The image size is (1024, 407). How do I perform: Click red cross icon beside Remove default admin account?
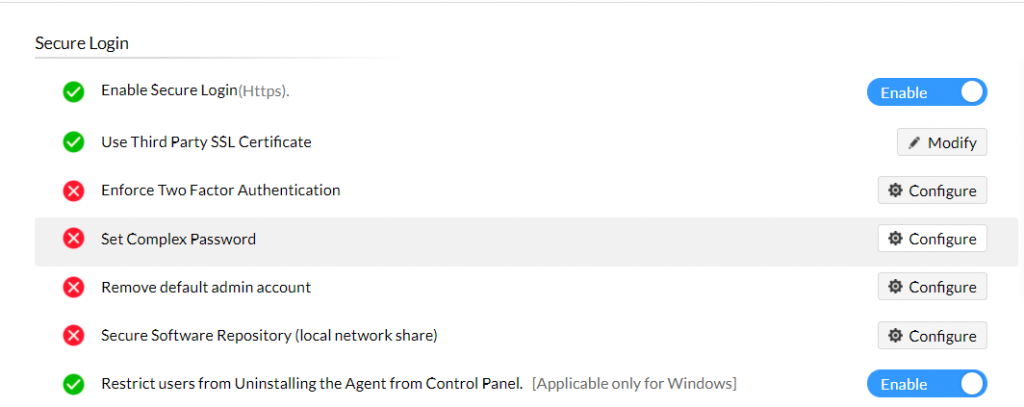point(73,287)
